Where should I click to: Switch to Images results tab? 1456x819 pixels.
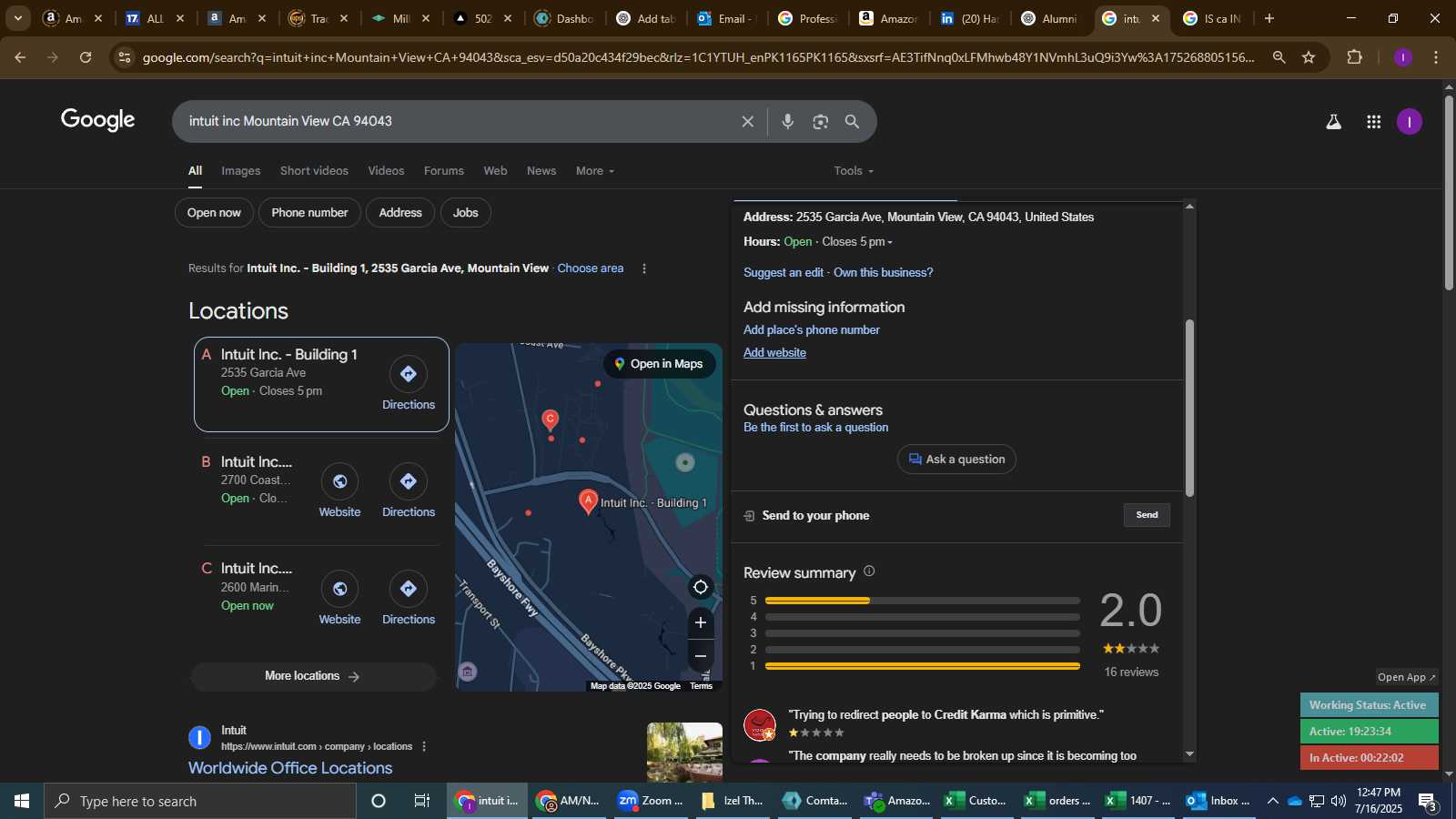[241, 171]
